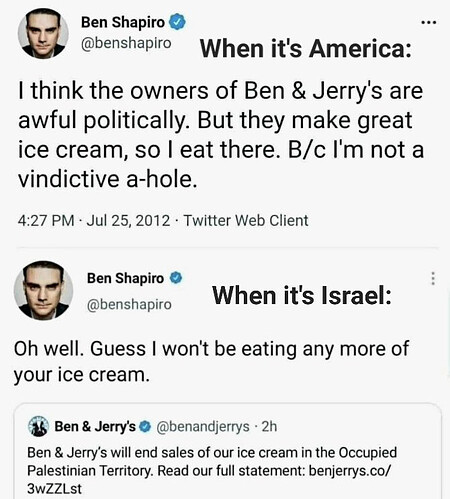Open the Ben & Jerry's cow logo avatar
Screen dimensions: 450x499
coord(38,426)
